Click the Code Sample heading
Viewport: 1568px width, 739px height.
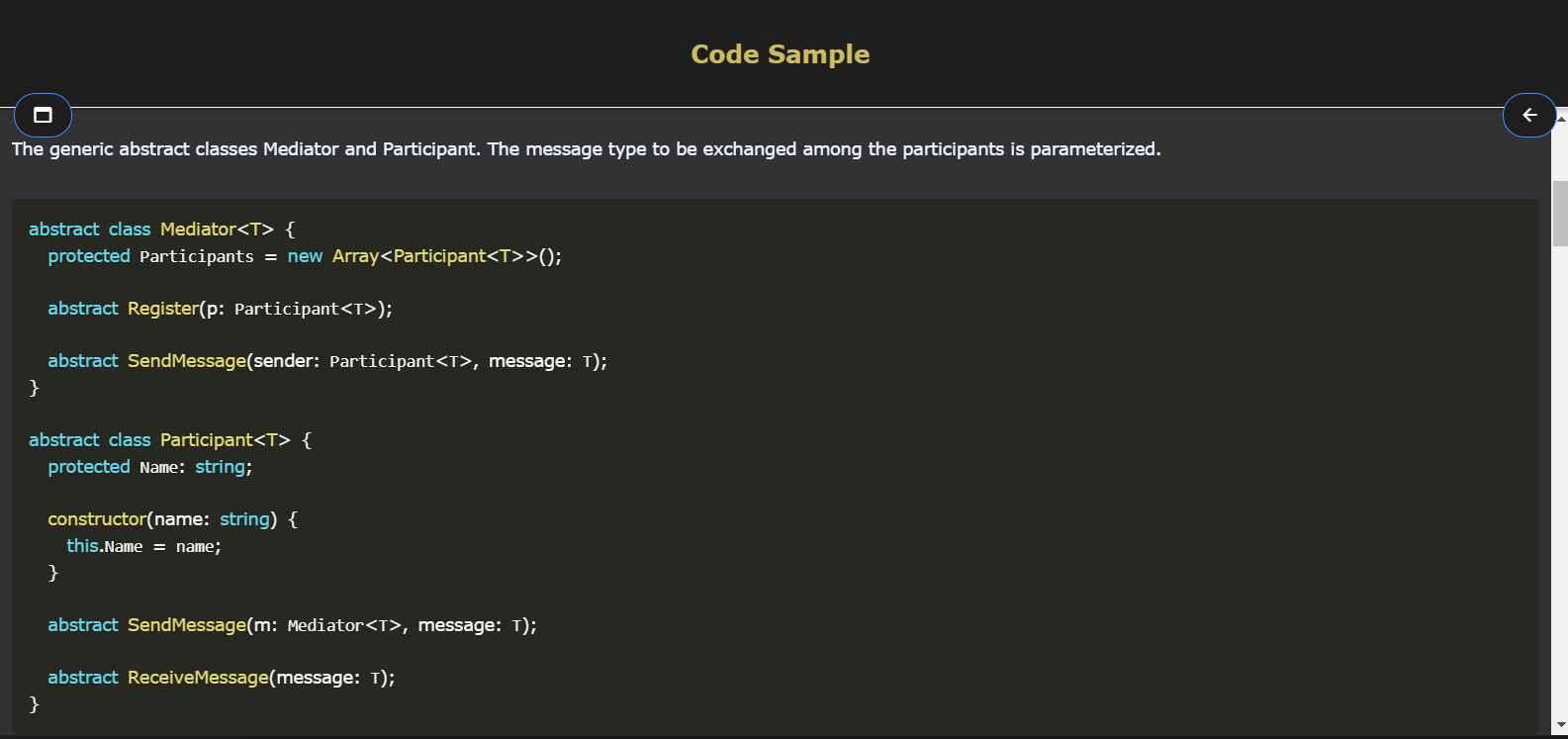pyautogui.click(x=780, y=54)
